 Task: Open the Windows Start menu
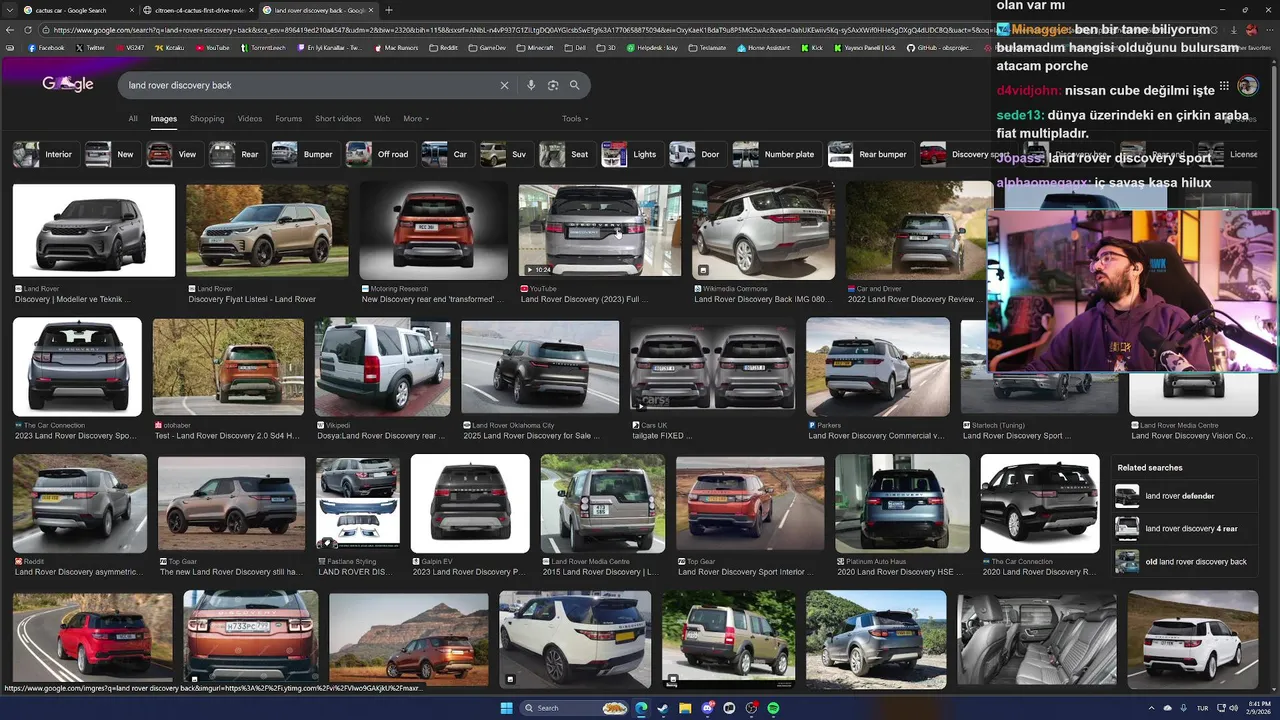506,708
